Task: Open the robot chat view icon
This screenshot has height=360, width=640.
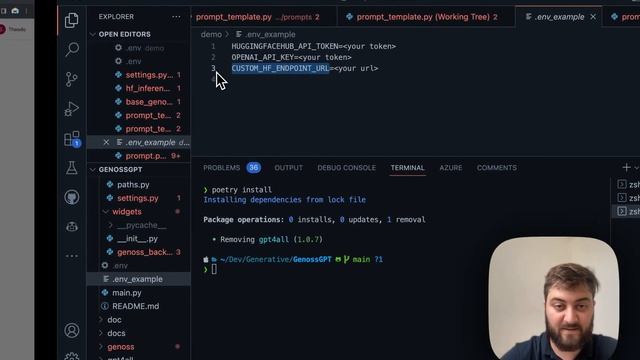Action: click(72, 226)
